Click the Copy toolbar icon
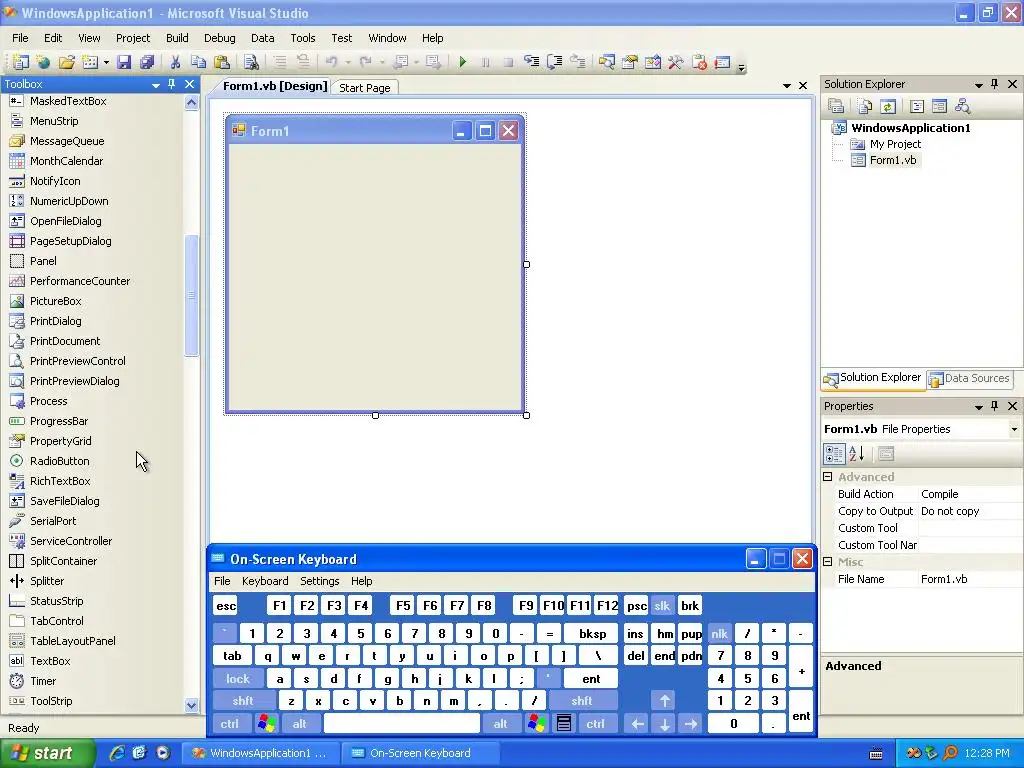1024x768 pixels. (198, 62)
